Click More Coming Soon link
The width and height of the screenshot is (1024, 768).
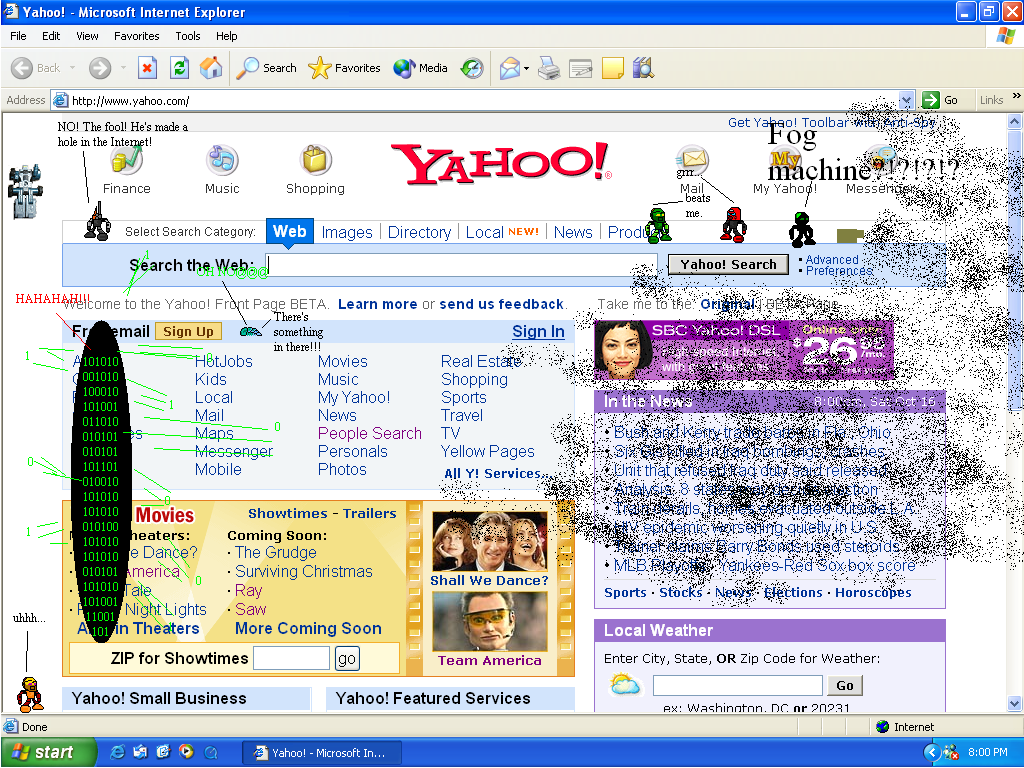point(308,628)
